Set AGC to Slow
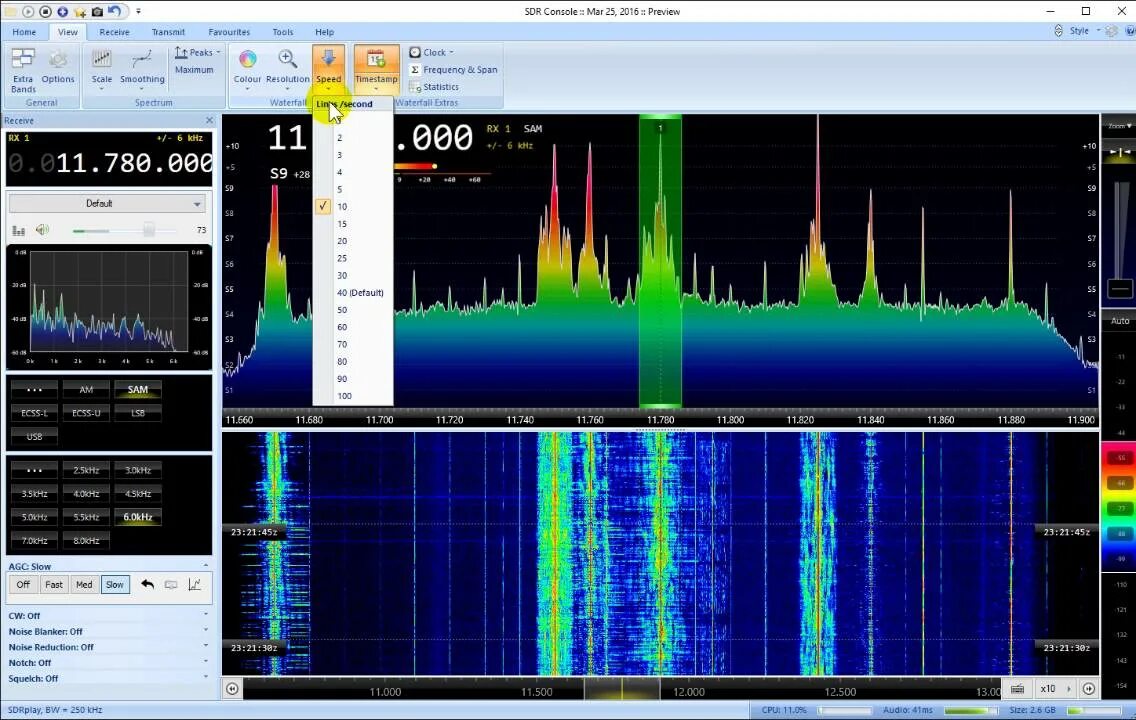The image size is (1136, 720). tap(114, 585)
